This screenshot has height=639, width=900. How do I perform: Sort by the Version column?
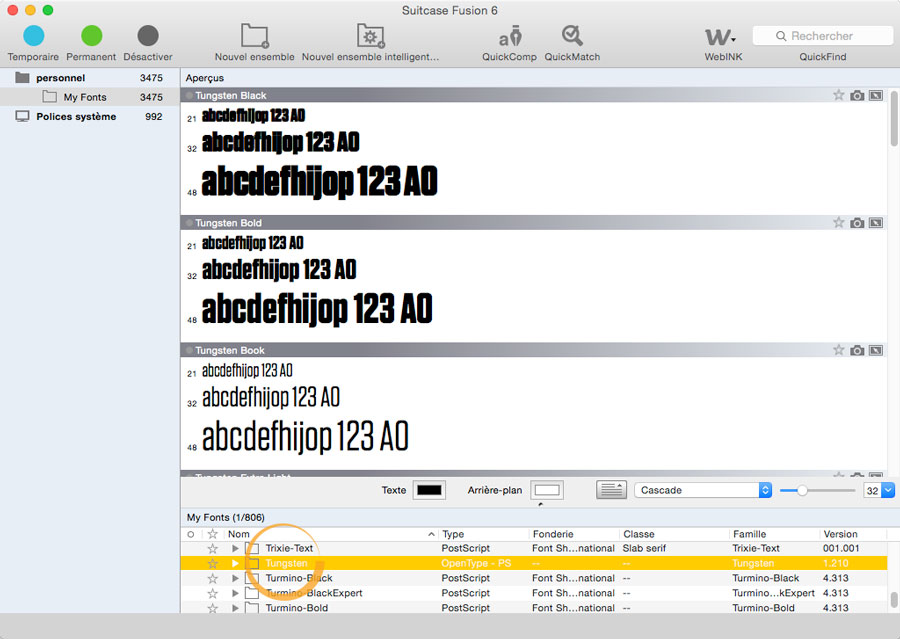(854, 534)
